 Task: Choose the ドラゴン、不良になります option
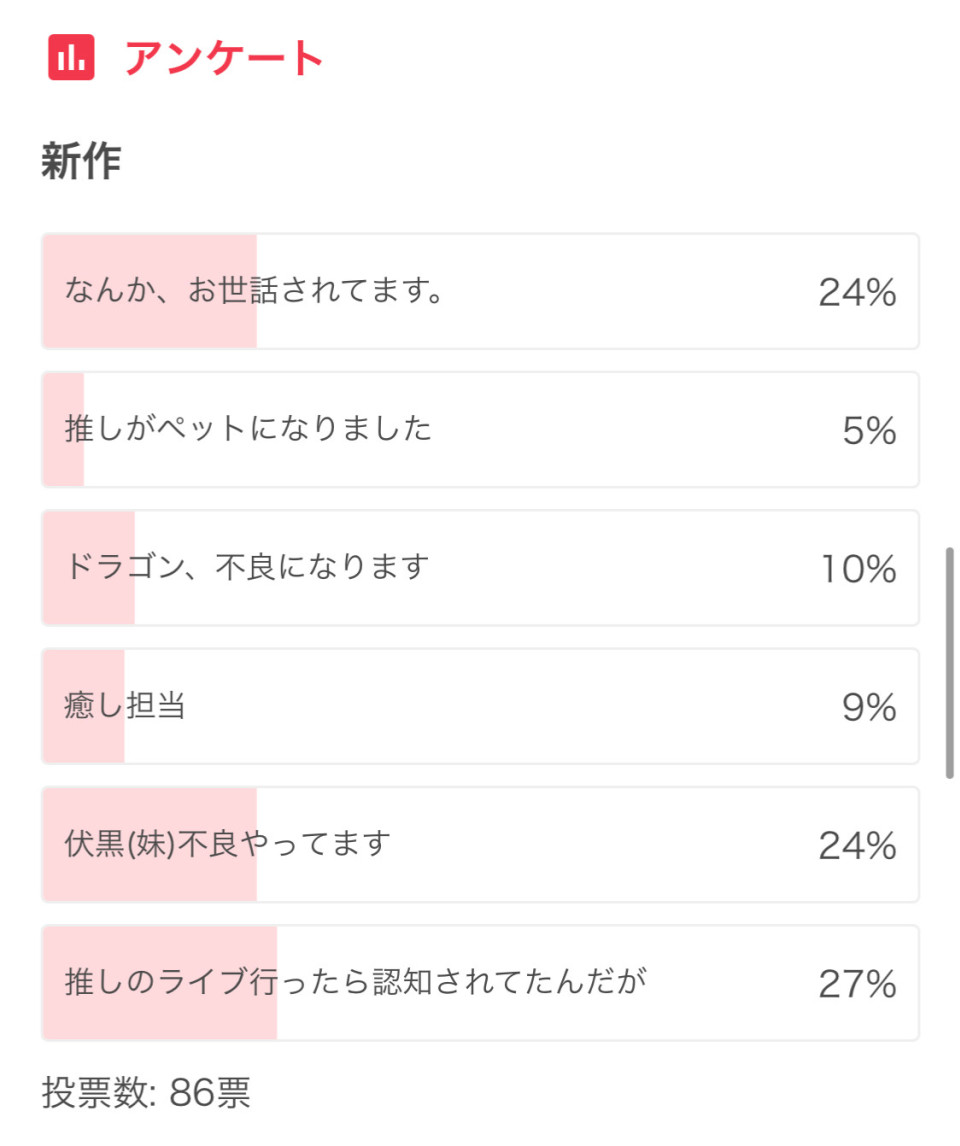(x=480, y=568)
